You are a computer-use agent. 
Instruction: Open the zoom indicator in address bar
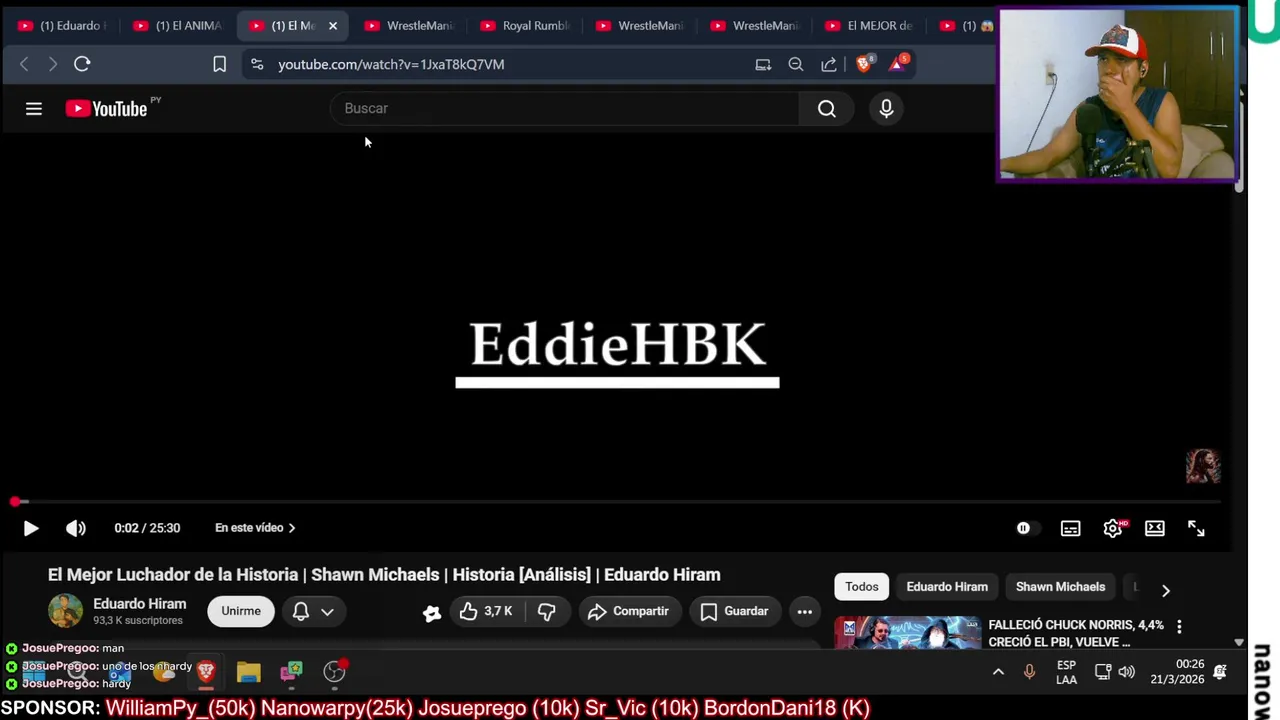(796, 64)
